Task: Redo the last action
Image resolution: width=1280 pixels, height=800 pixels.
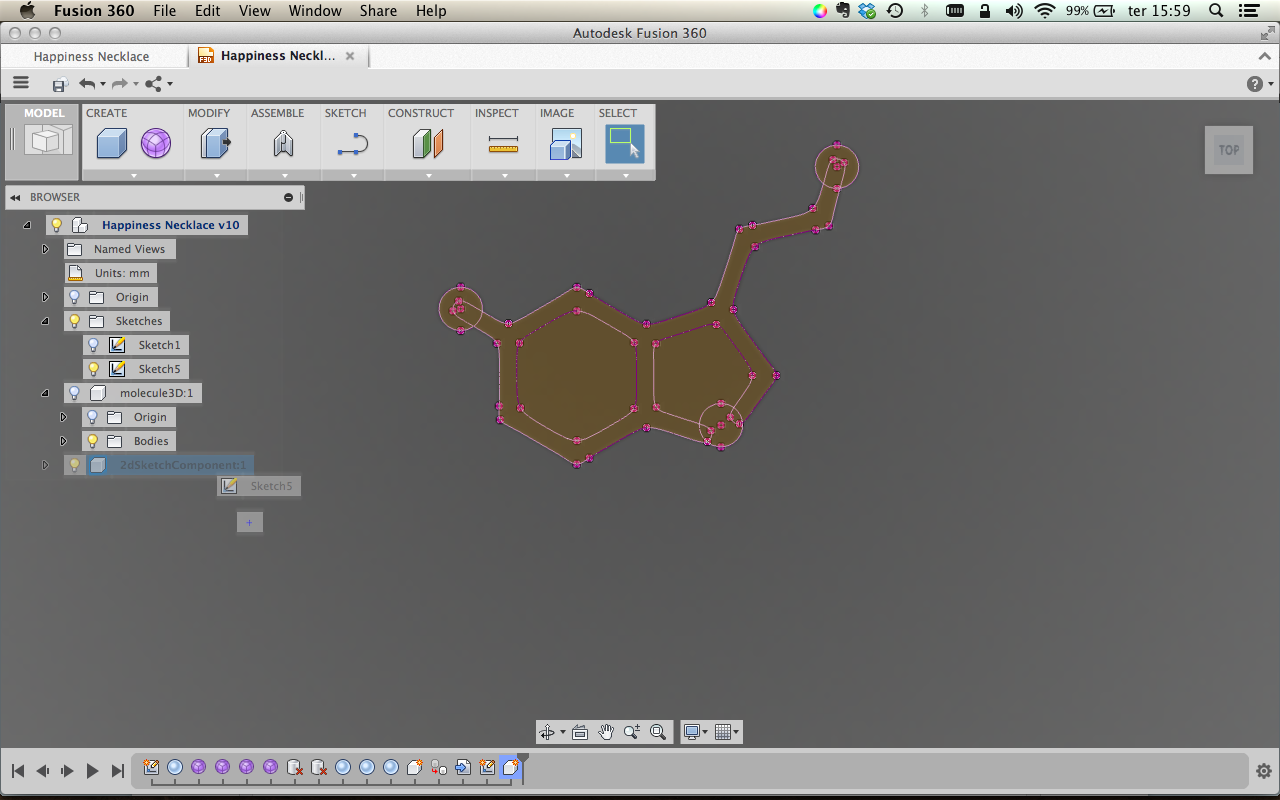Action: click(120, 84)
